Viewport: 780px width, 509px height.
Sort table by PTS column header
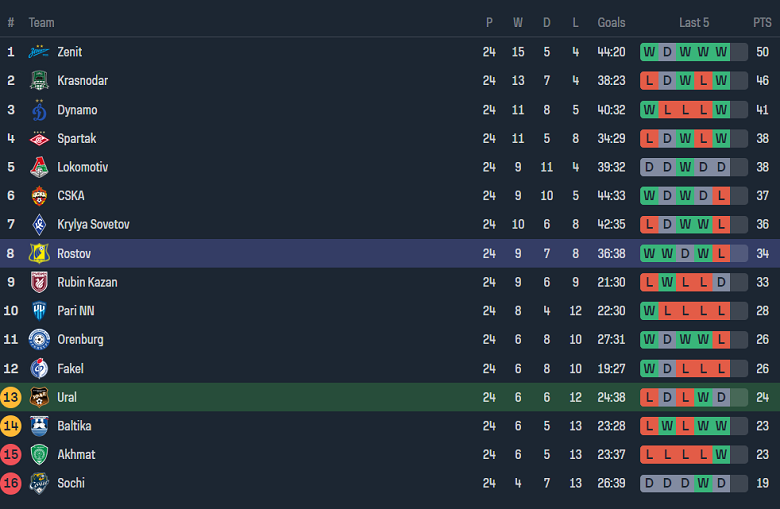(x=762, y=23)
